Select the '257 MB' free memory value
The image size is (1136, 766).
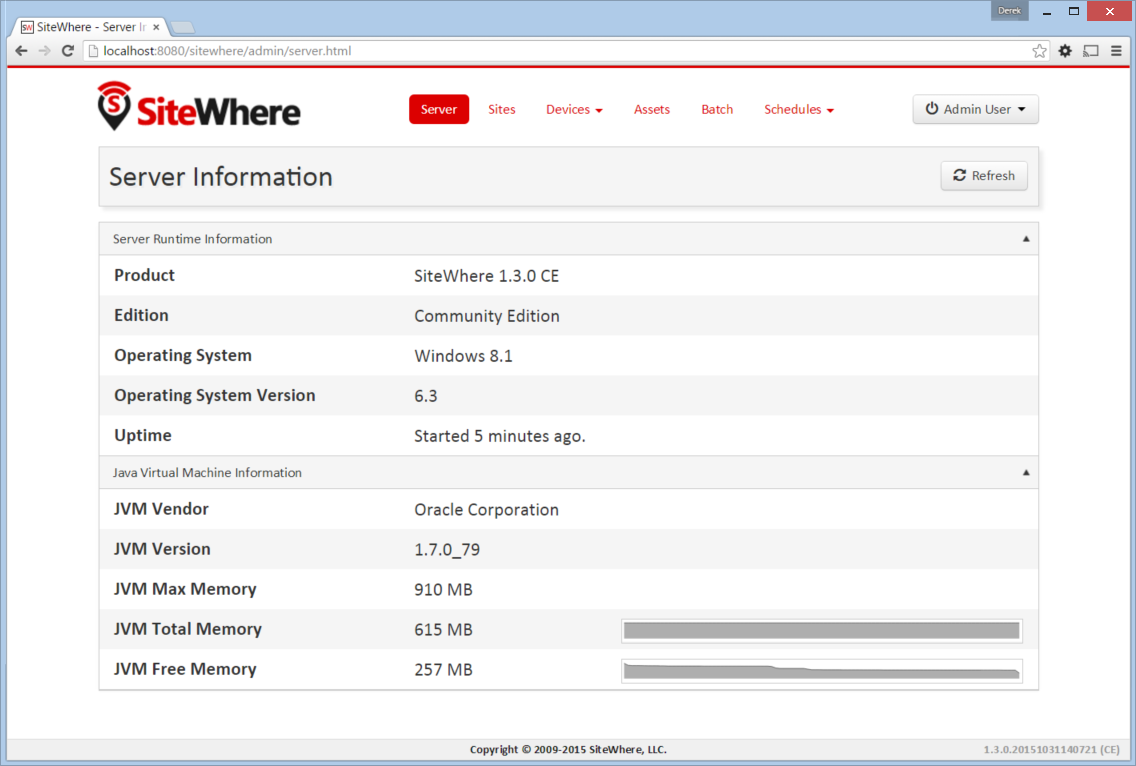443,669
